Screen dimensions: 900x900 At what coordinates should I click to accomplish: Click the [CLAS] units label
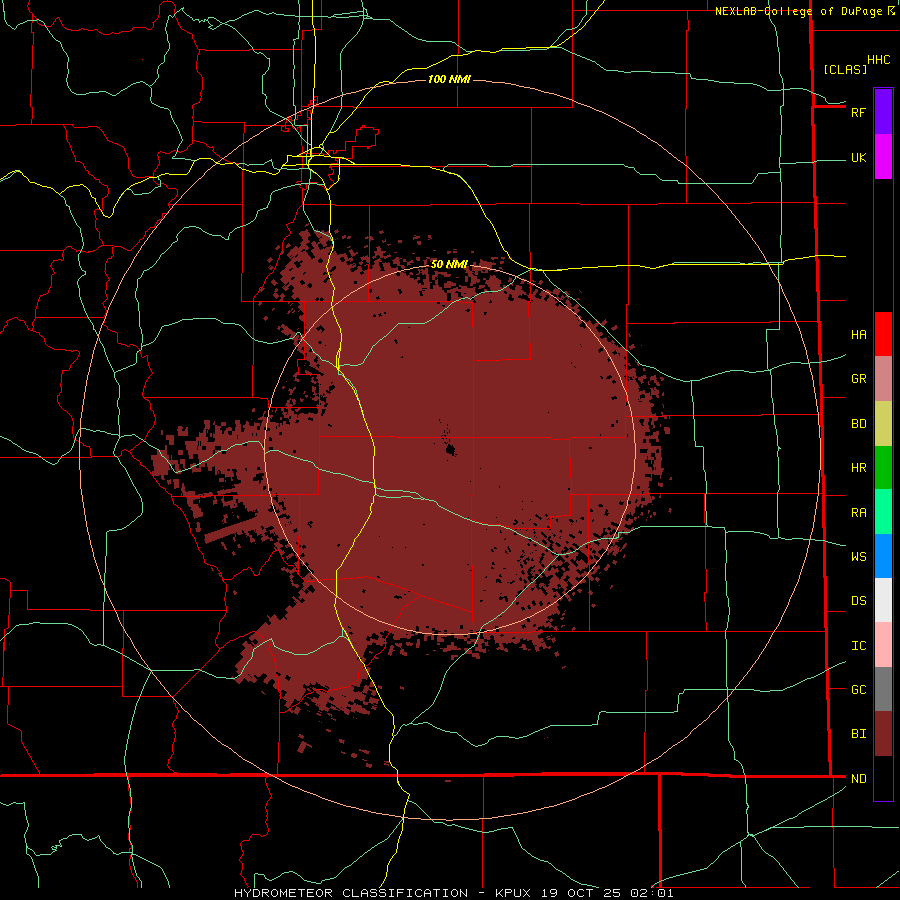tap(845, 70)
